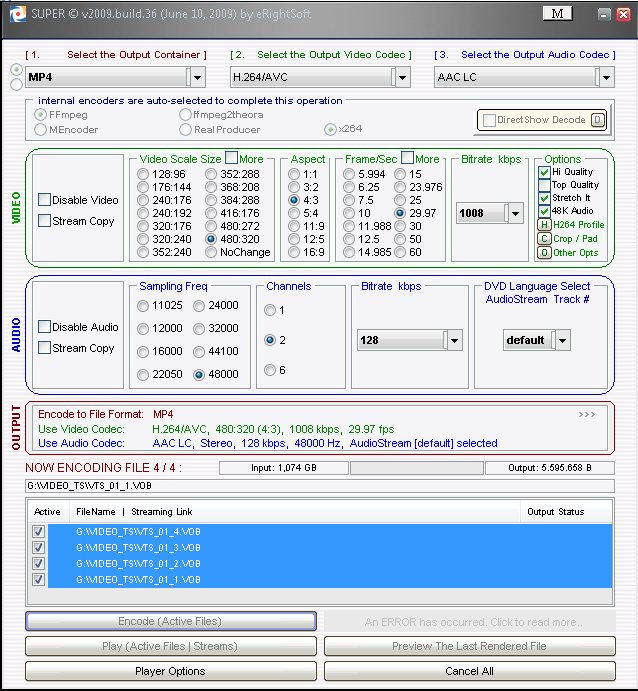Viewport: 638px width, 691px height.
Task: Select the 16:9 aspect ratio
Action: (295, 253)
